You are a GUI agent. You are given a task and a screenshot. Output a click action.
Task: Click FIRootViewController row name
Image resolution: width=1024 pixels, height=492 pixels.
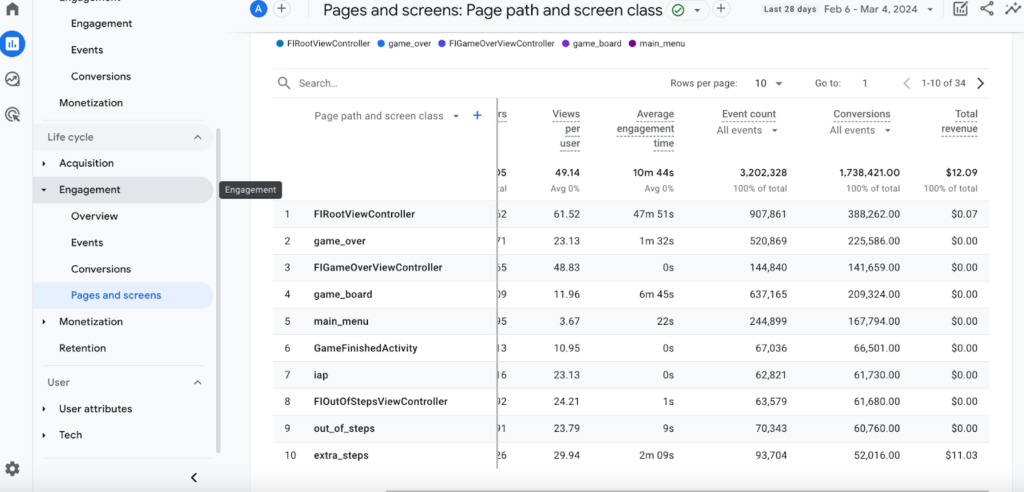(x=364, y=214)
